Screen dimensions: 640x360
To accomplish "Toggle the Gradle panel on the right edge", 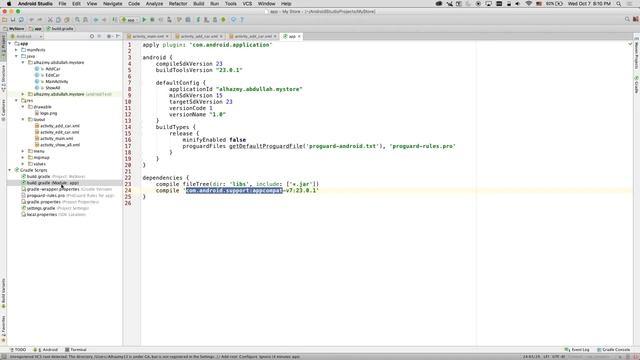I will [x=636, y=84].
